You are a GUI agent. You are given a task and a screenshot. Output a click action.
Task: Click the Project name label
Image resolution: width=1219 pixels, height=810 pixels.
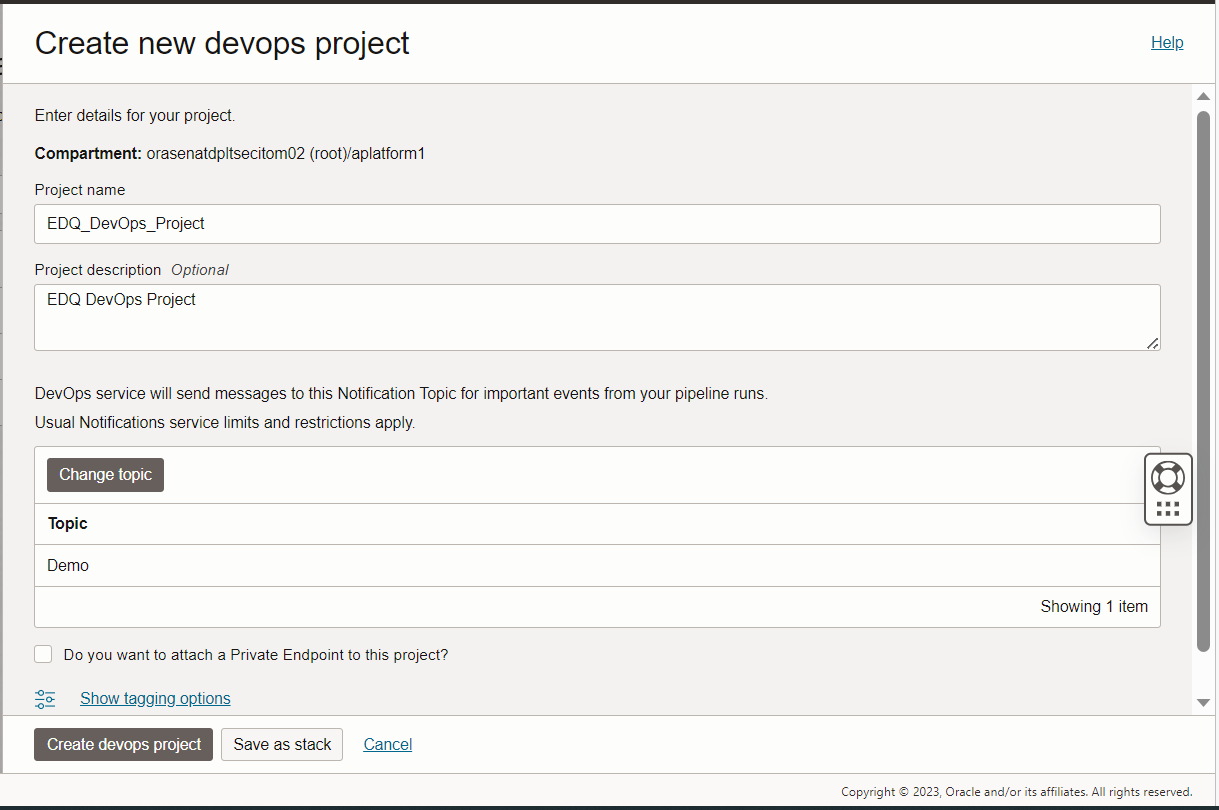coord(80,189)
